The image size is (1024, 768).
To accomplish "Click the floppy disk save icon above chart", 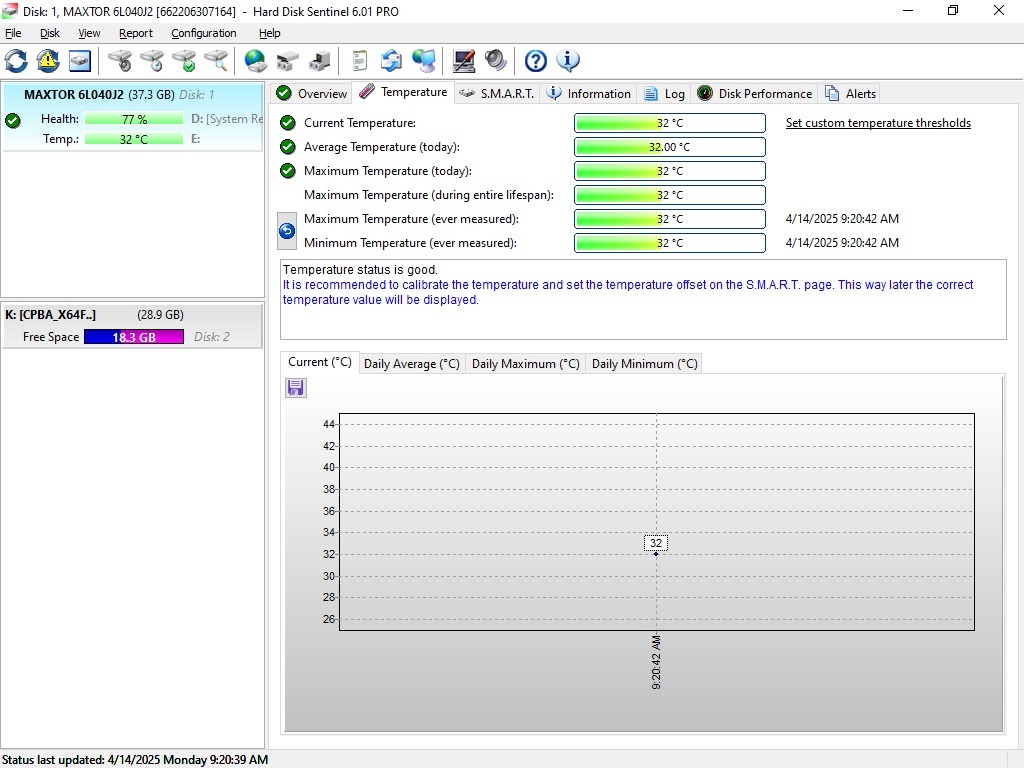I will pyautogui.click(x=295, y=388).
